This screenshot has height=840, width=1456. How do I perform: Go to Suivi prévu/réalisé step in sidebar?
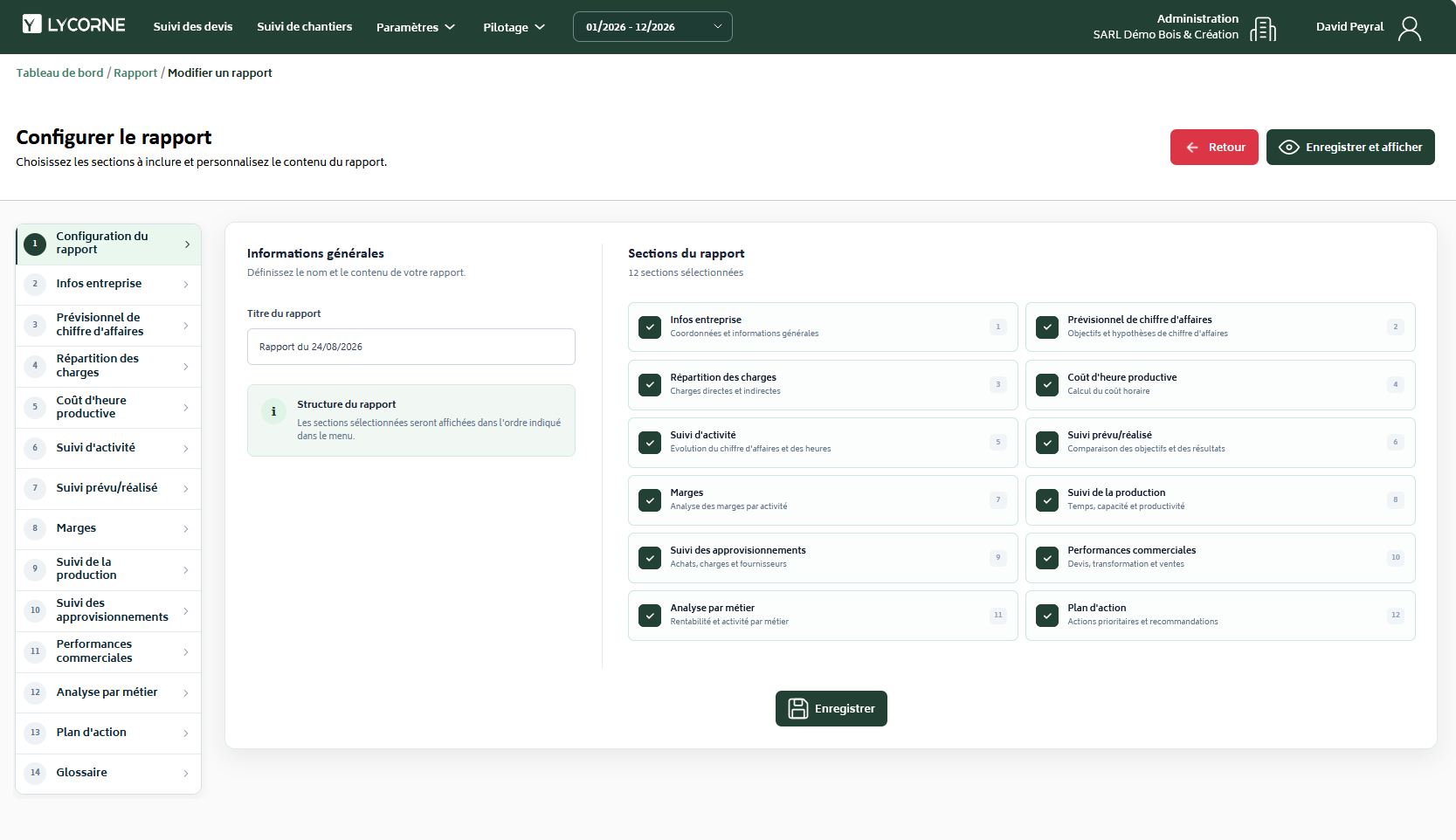tap(108, 488)
